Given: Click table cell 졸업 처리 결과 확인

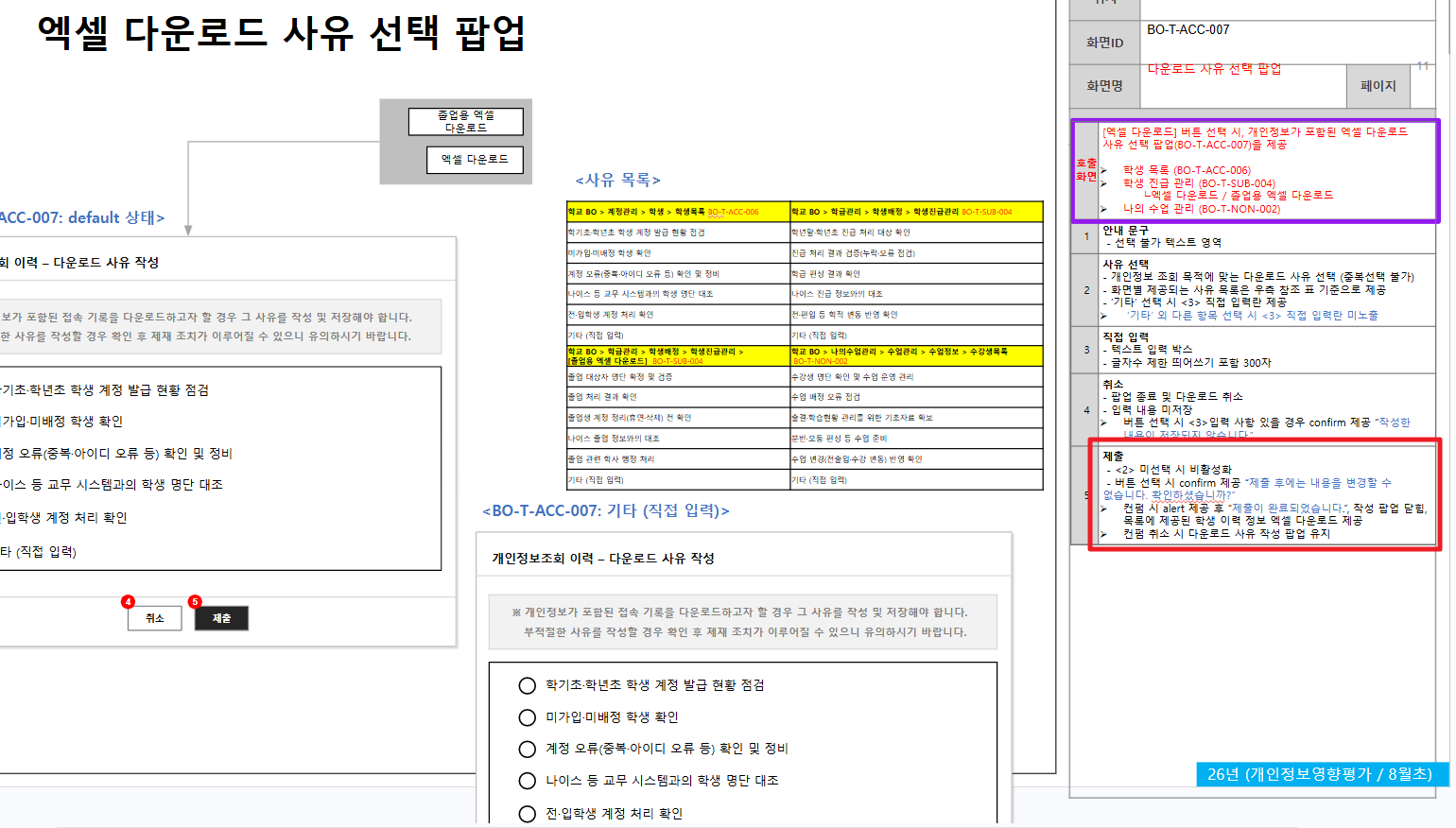Looking at the screenshot, I should click(x=678, y=397).
